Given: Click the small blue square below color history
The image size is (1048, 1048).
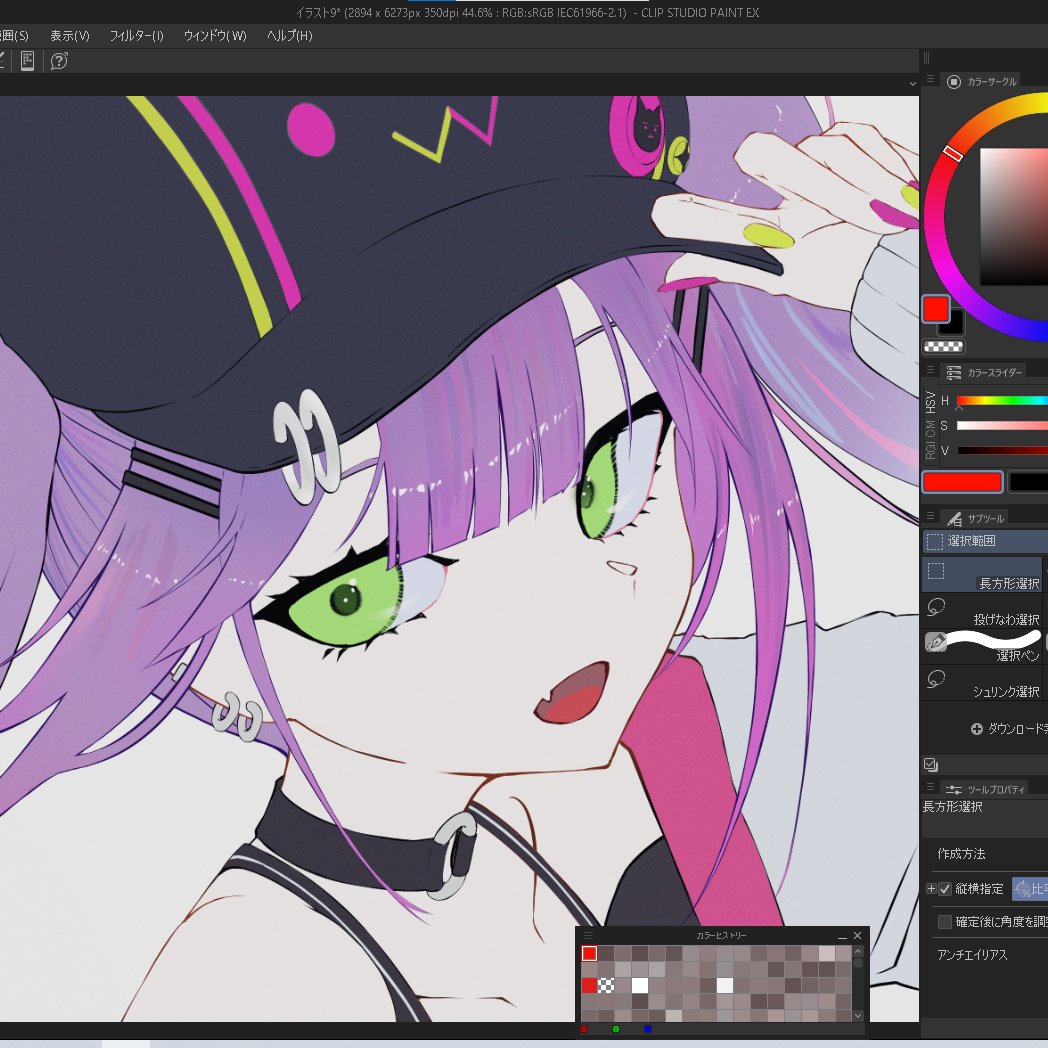Looking at the screenshot, I should 648,1029.
